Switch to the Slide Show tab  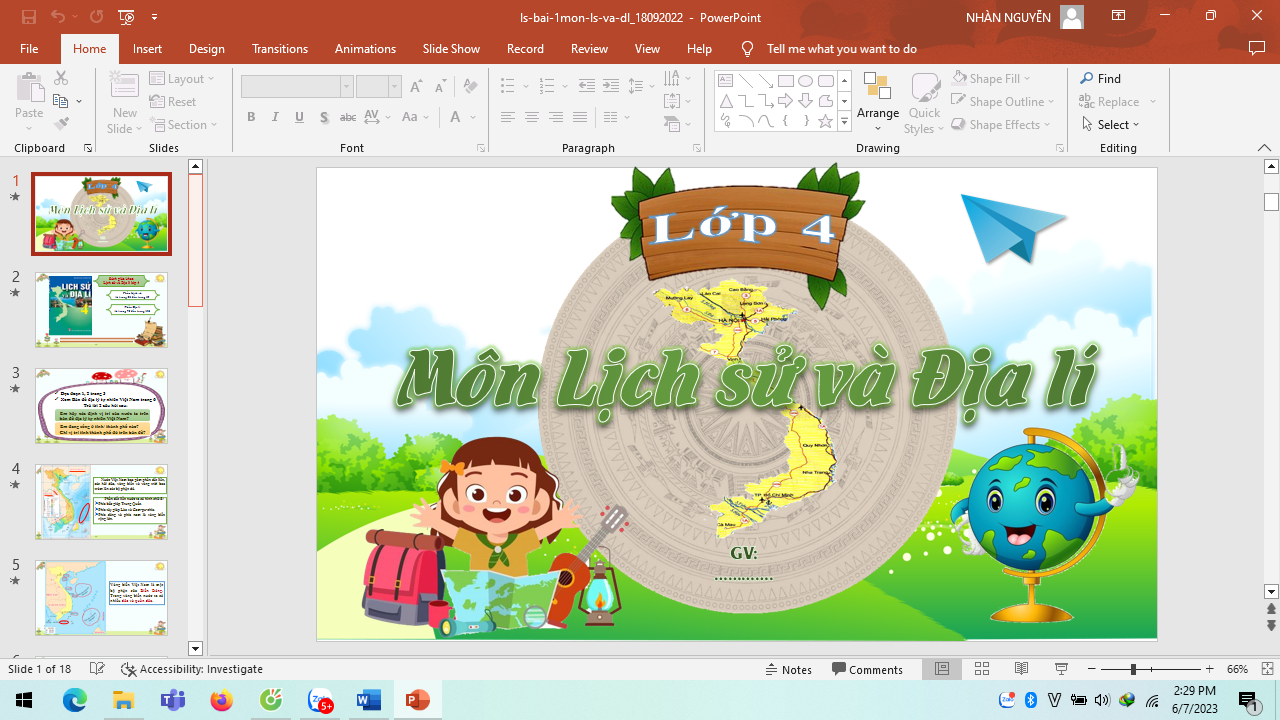tap(451, 49)
